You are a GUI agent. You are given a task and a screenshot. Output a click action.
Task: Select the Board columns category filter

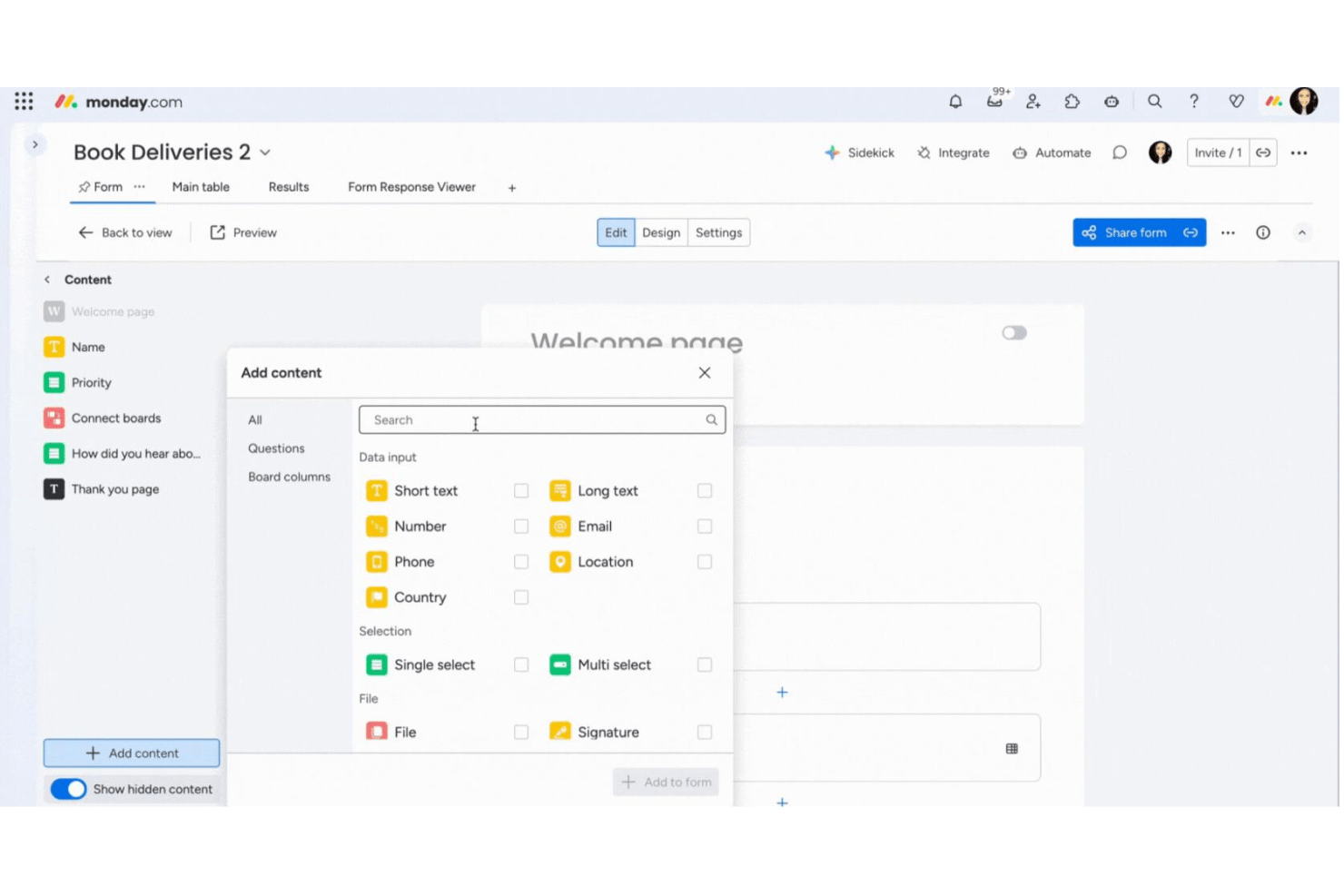(x=289, y=477)
